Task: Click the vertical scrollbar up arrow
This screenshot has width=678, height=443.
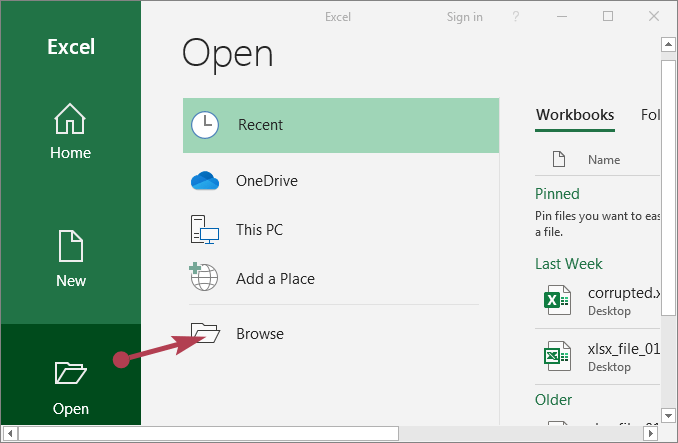Action: click(668, 44)
